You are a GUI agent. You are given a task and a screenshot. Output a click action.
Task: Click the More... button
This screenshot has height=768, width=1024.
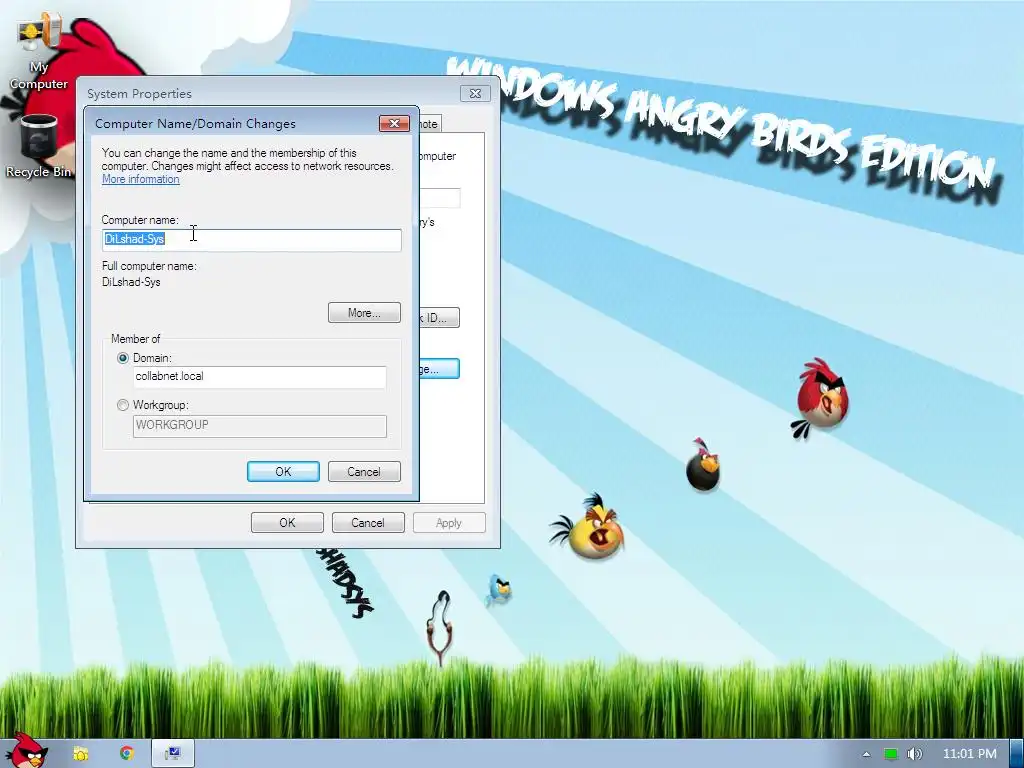(364, 313)
